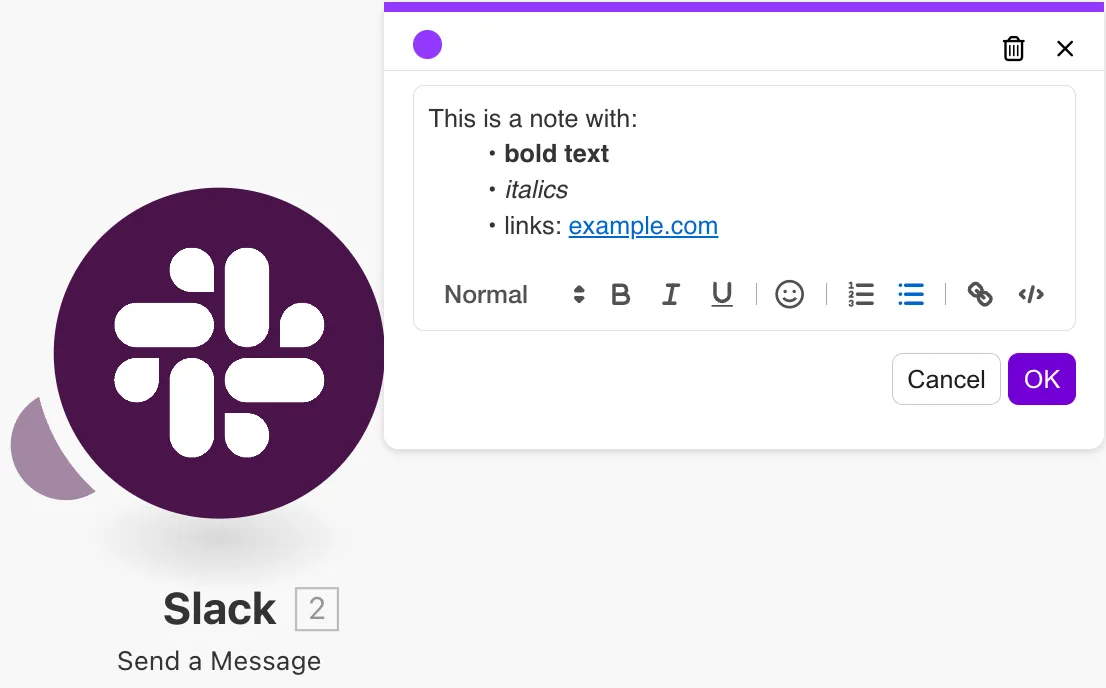Pick note color via purple circle
Image resolution: width=1106 pixels, height=688 pixels.
[x=427, y=45]
